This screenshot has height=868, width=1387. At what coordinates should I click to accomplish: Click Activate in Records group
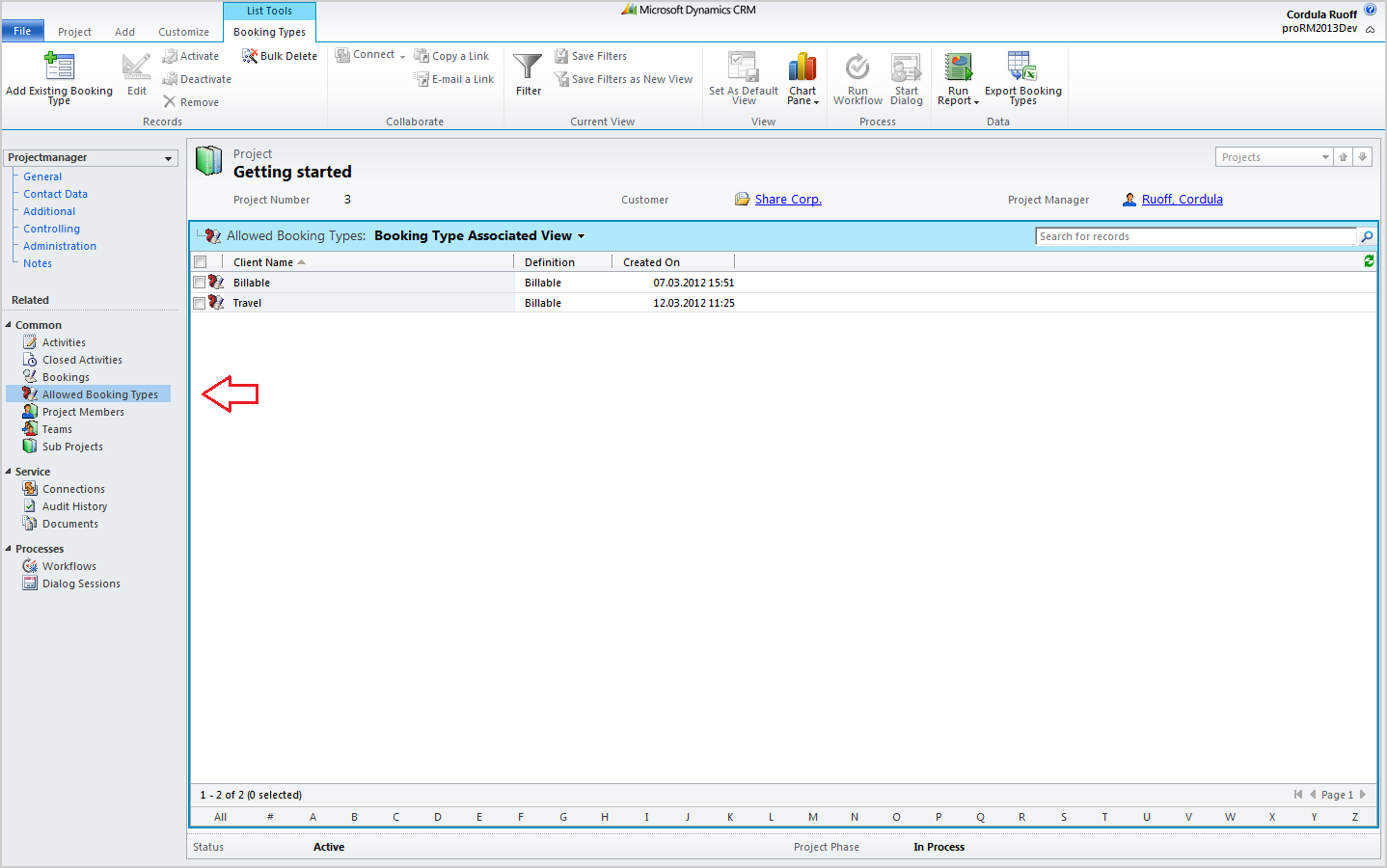[191, 56]
